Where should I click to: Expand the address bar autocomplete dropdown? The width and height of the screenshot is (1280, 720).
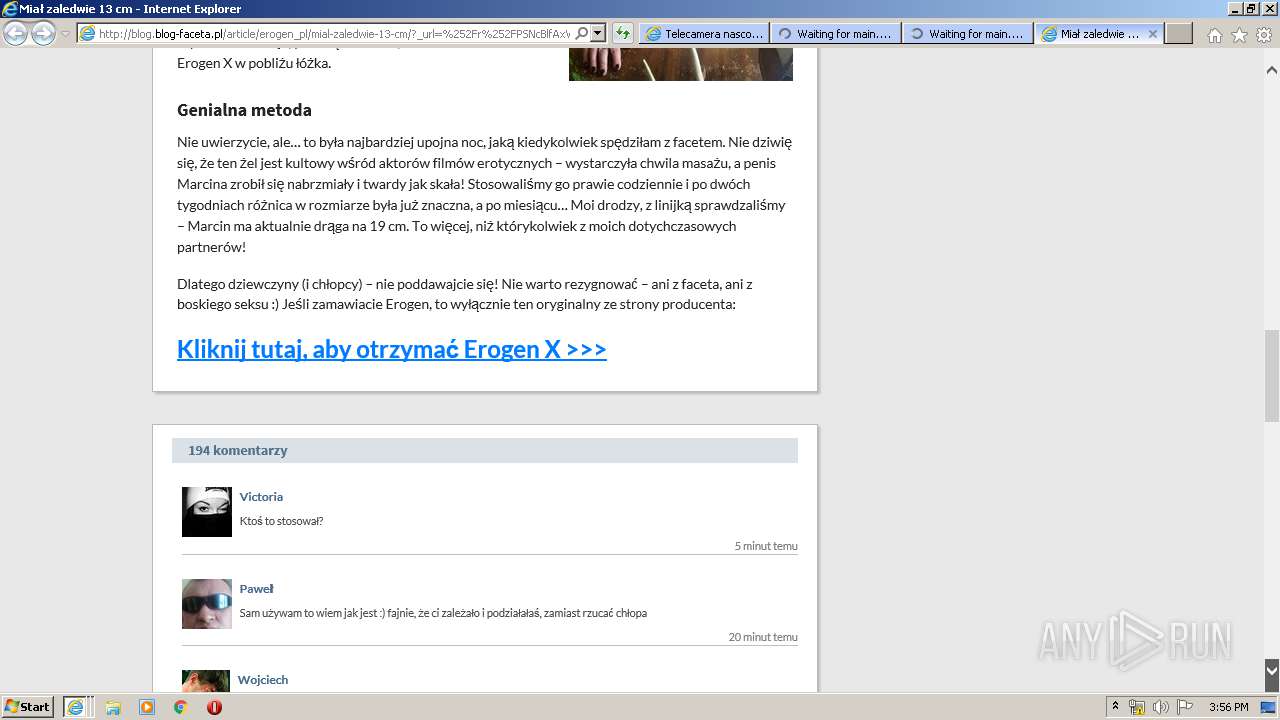(x=598, y=33)
